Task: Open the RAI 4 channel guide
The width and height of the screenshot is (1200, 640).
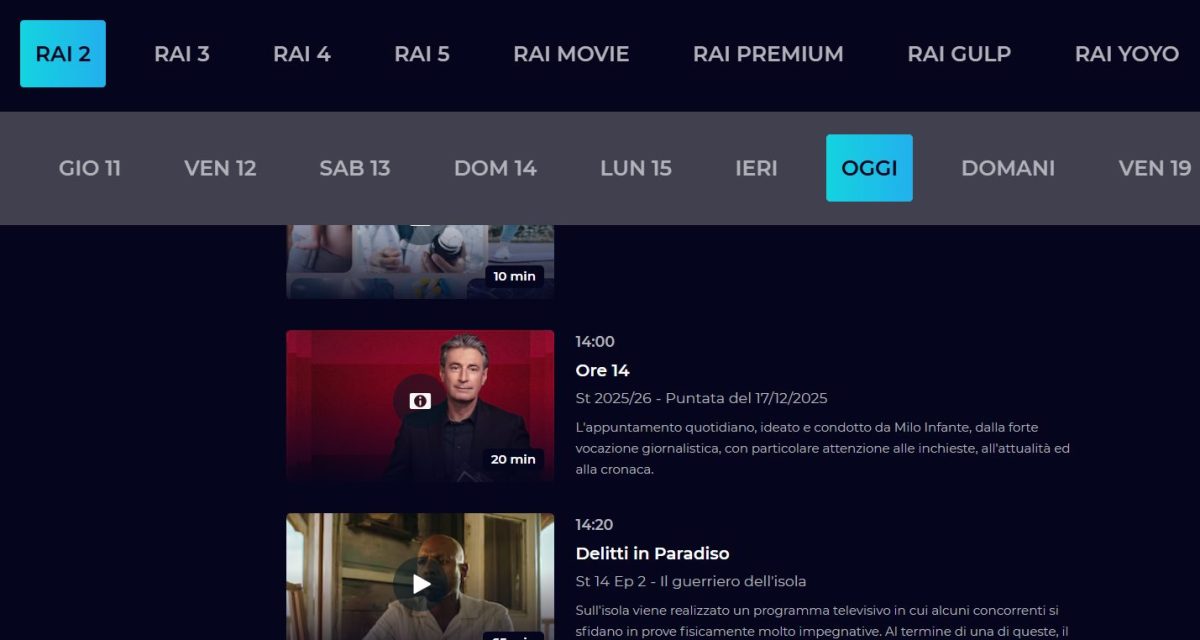Action: click(x=302, y=54)
